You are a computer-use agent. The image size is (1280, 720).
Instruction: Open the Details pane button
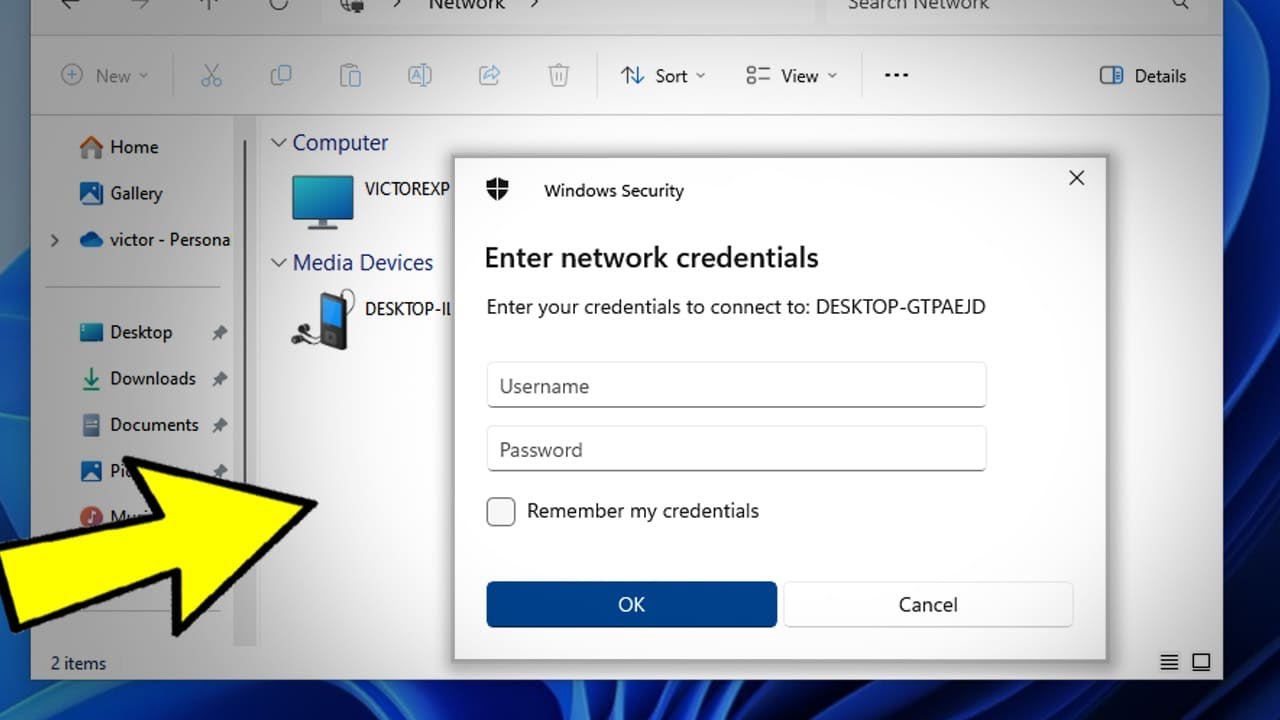click(x=1142, y=76)
